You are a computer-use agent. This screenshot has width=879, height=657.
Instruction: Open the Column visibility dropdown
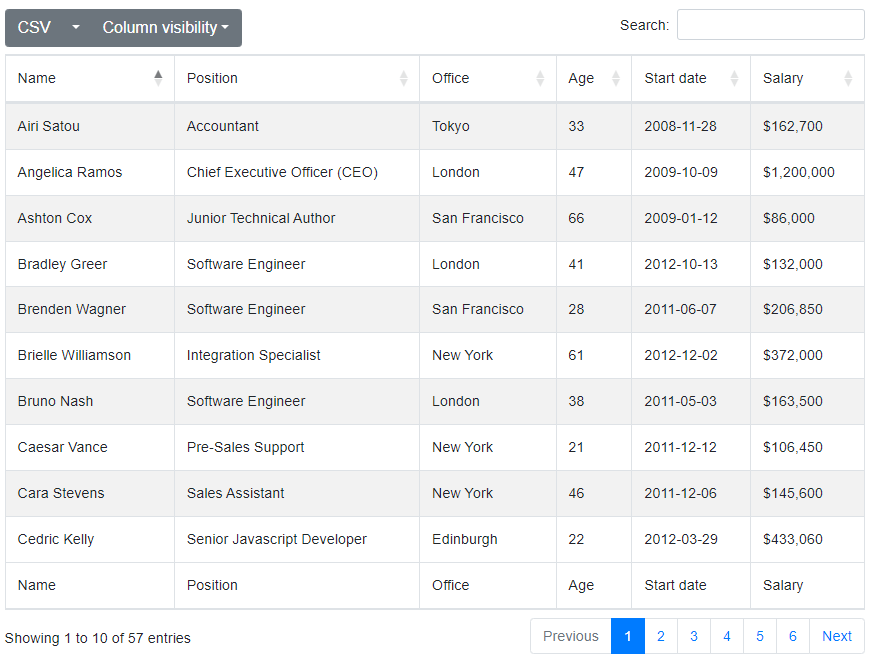tap(165, 27)
